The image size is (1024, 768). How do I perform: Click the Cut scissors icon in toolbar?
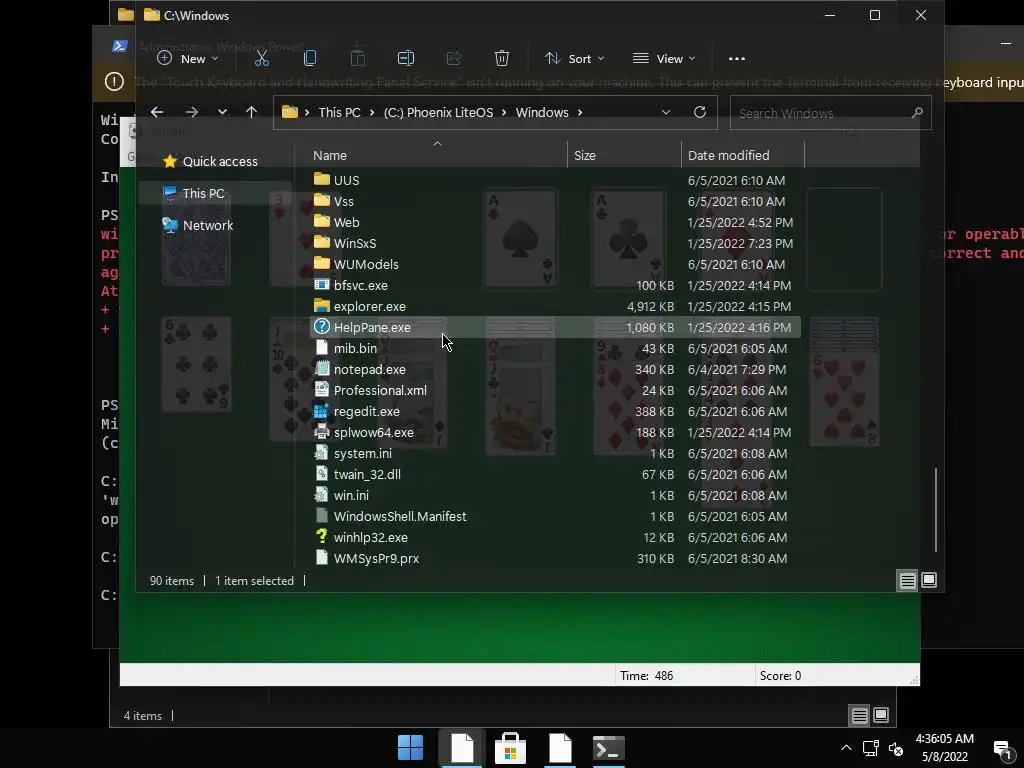point(262,59)
